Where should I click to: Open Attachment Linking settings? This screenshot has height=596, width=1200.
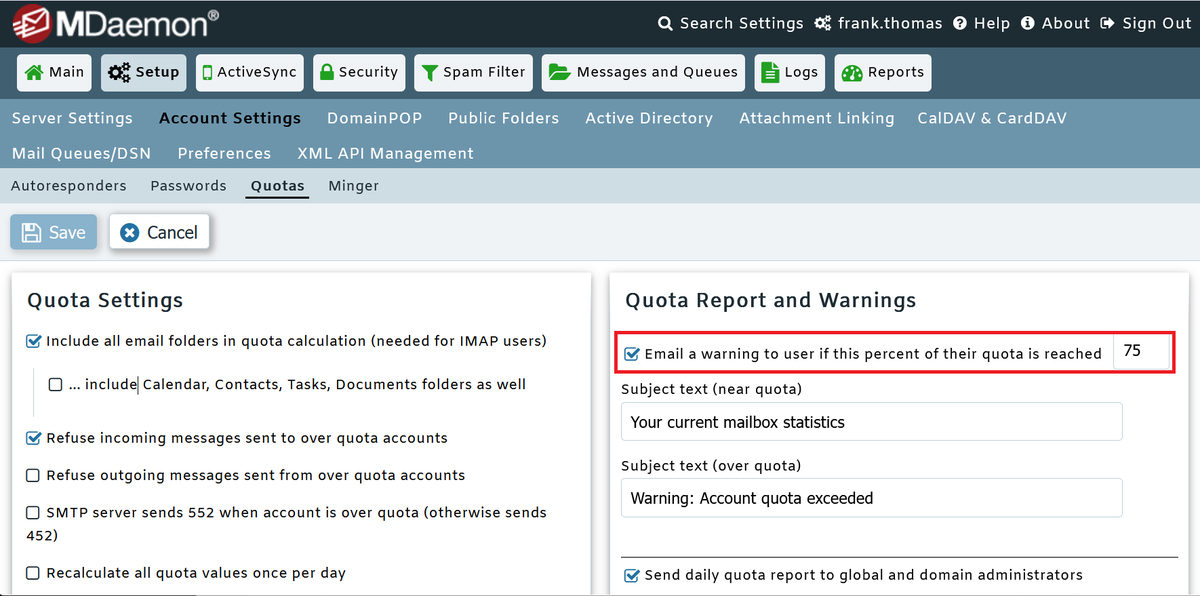click(x=817, y=118)
